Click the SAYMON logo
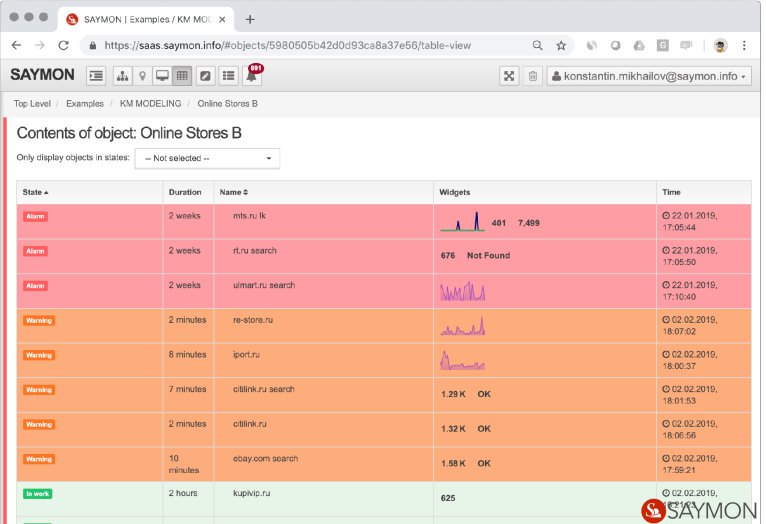The height and width of the screenshot is (524, 766). 43,75
